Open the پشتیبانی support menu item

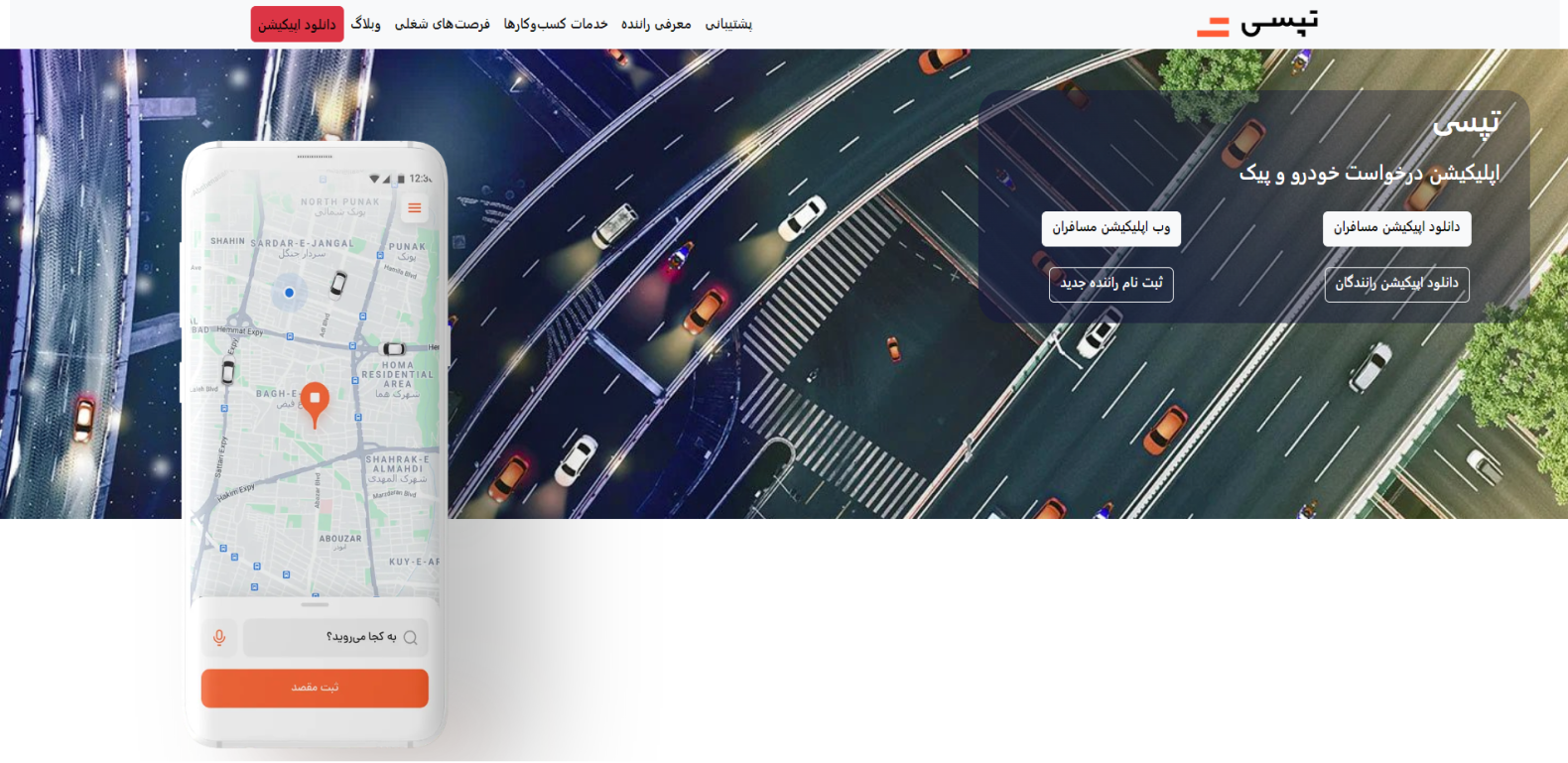coord(728,24)
